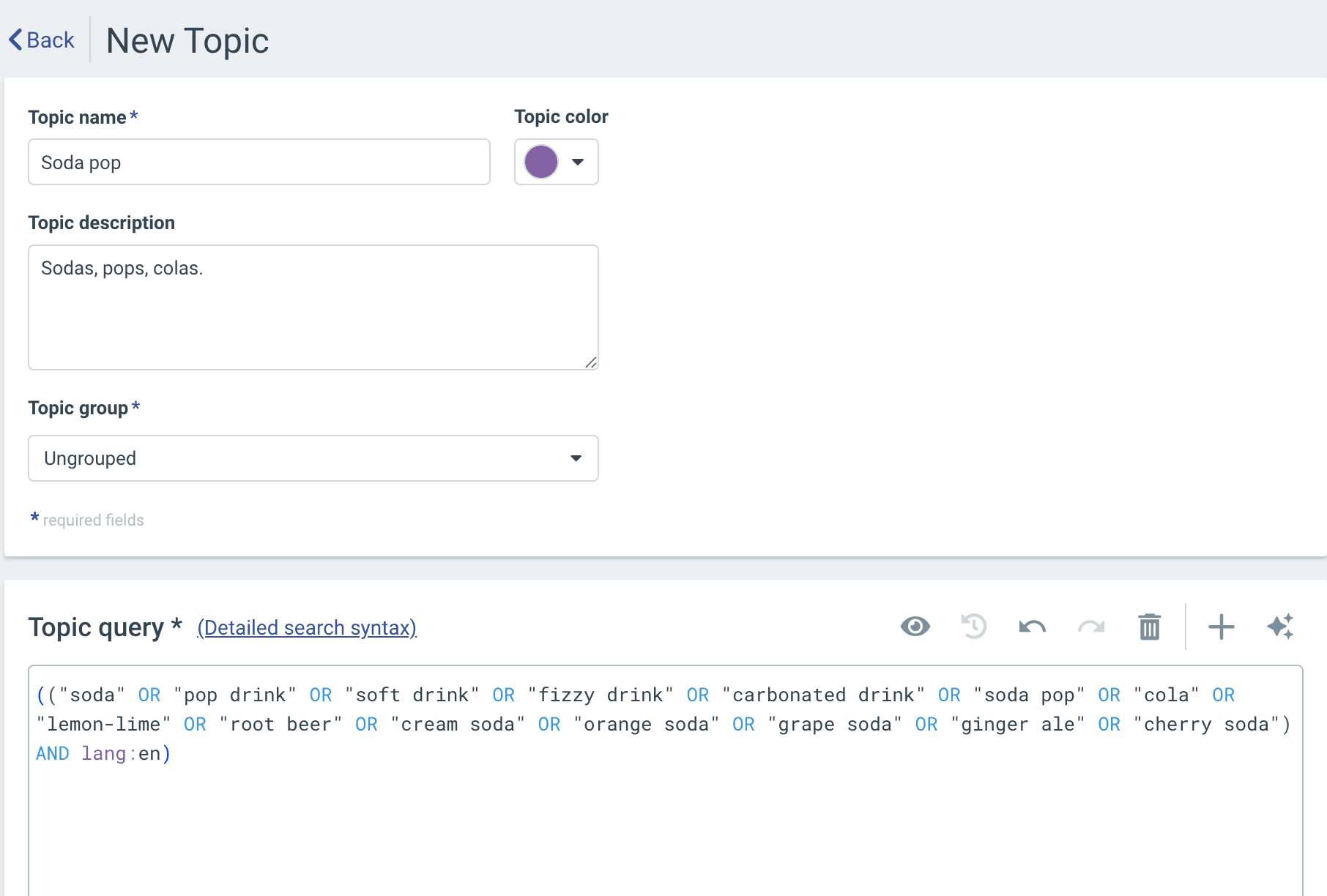Viewport: 1327px width, 896px height.
Task: Delete the query with the trash icon
Action: point(1149,627)
